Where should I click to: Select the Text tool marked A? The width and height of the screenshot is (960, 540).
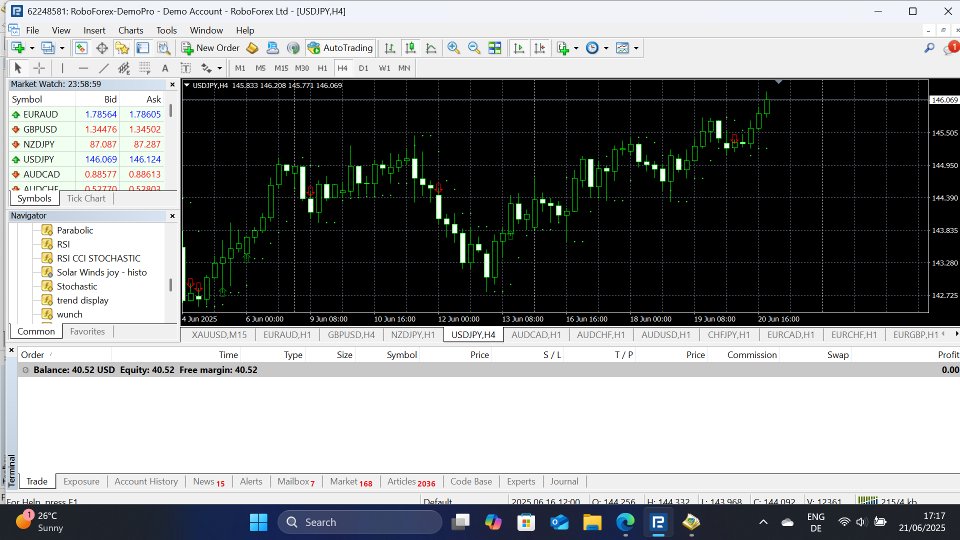click(165, 68)
